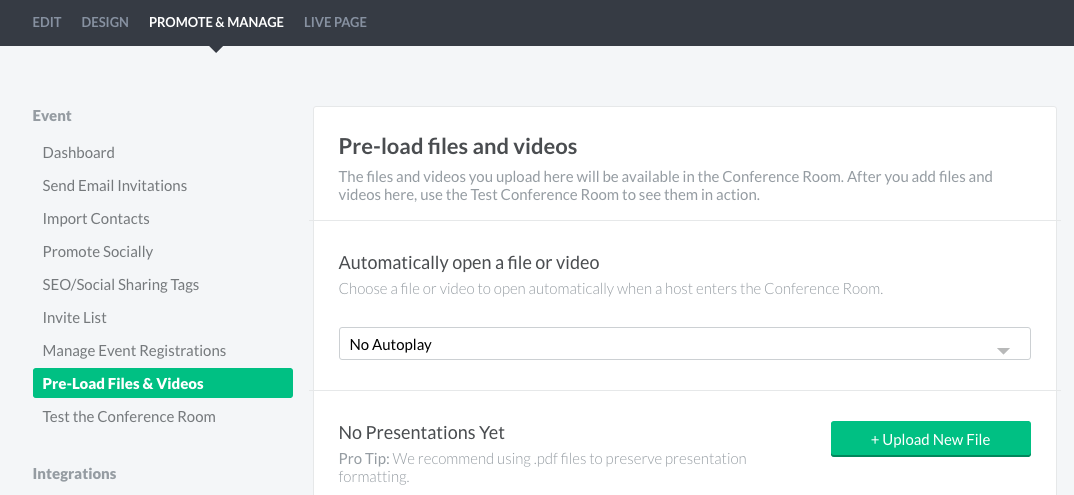Select the PROMOTE & MANAGE tab
This screenshot has width=1074, height=495.
(216, 22)
